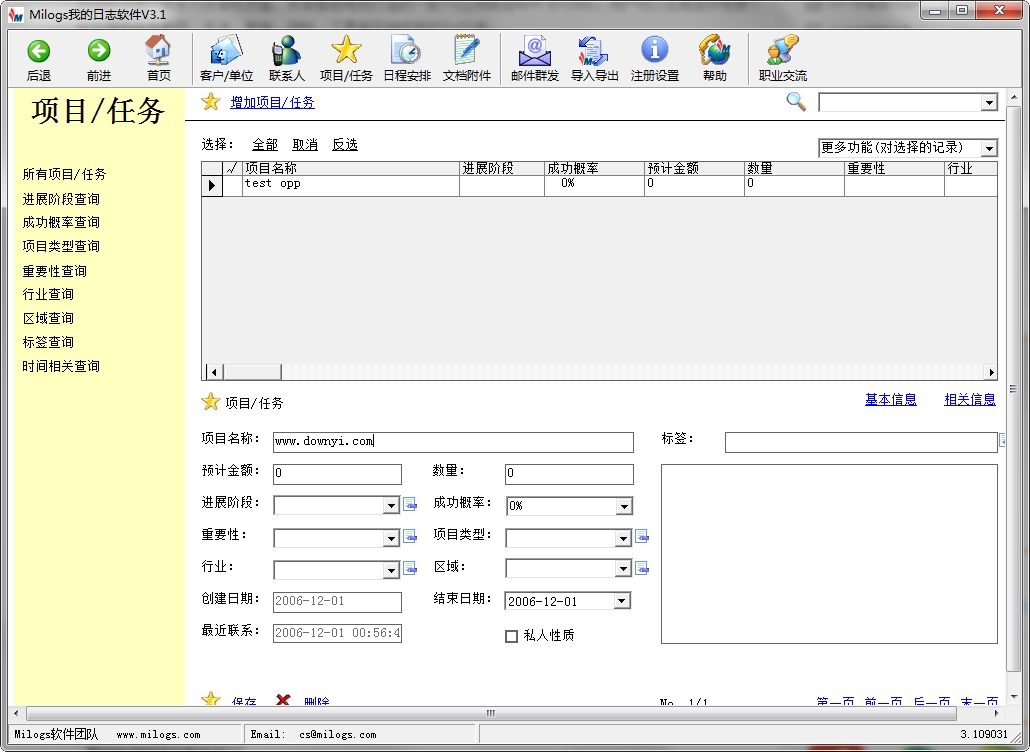
Task: Open the 结束日期 date dropdown
Action: click(623, 600)
